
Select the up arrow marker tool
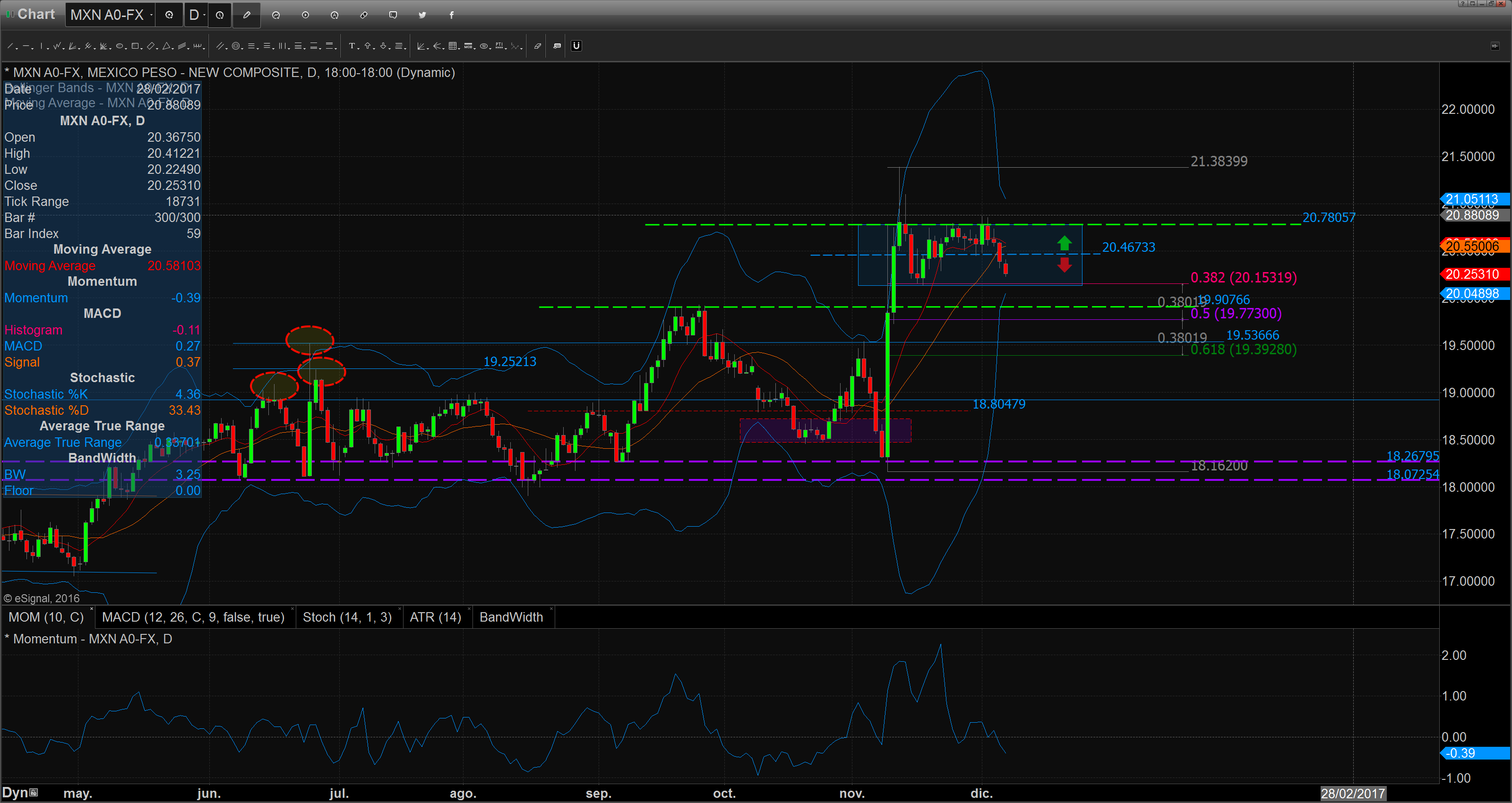[368, 46]
